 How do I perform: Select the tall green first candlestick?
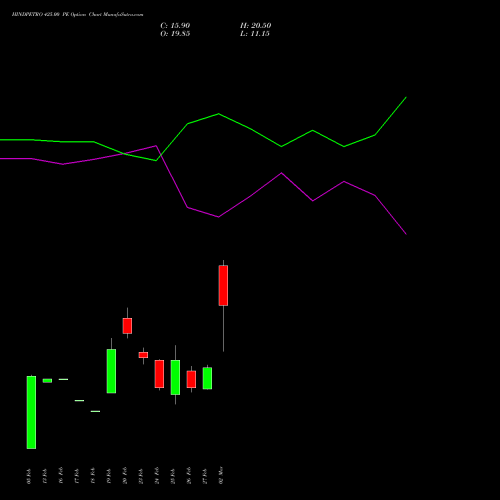click(31, 412)
